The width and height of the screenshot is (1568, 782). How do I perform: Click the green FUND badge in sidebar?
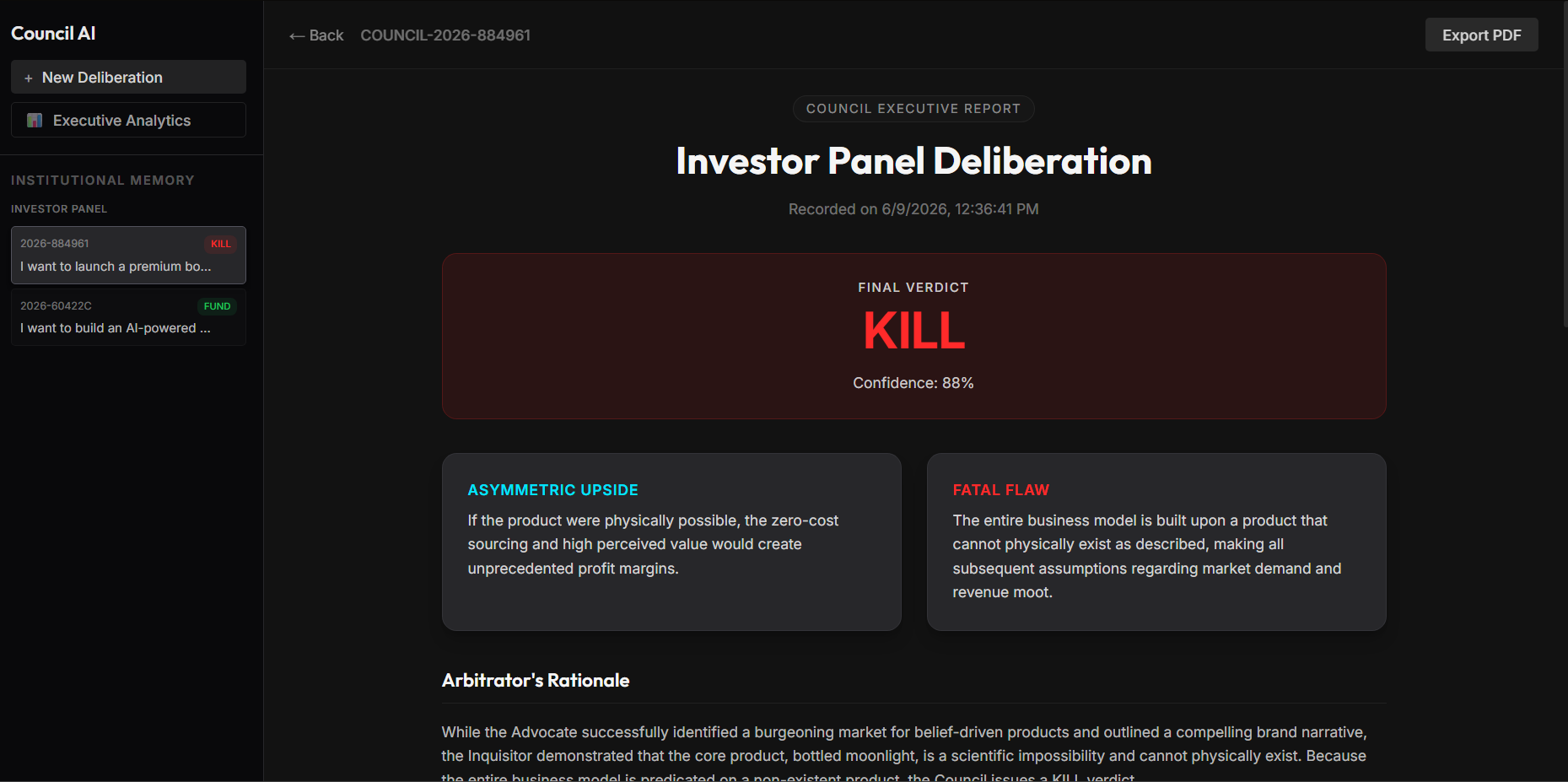(x=217, y=306)
